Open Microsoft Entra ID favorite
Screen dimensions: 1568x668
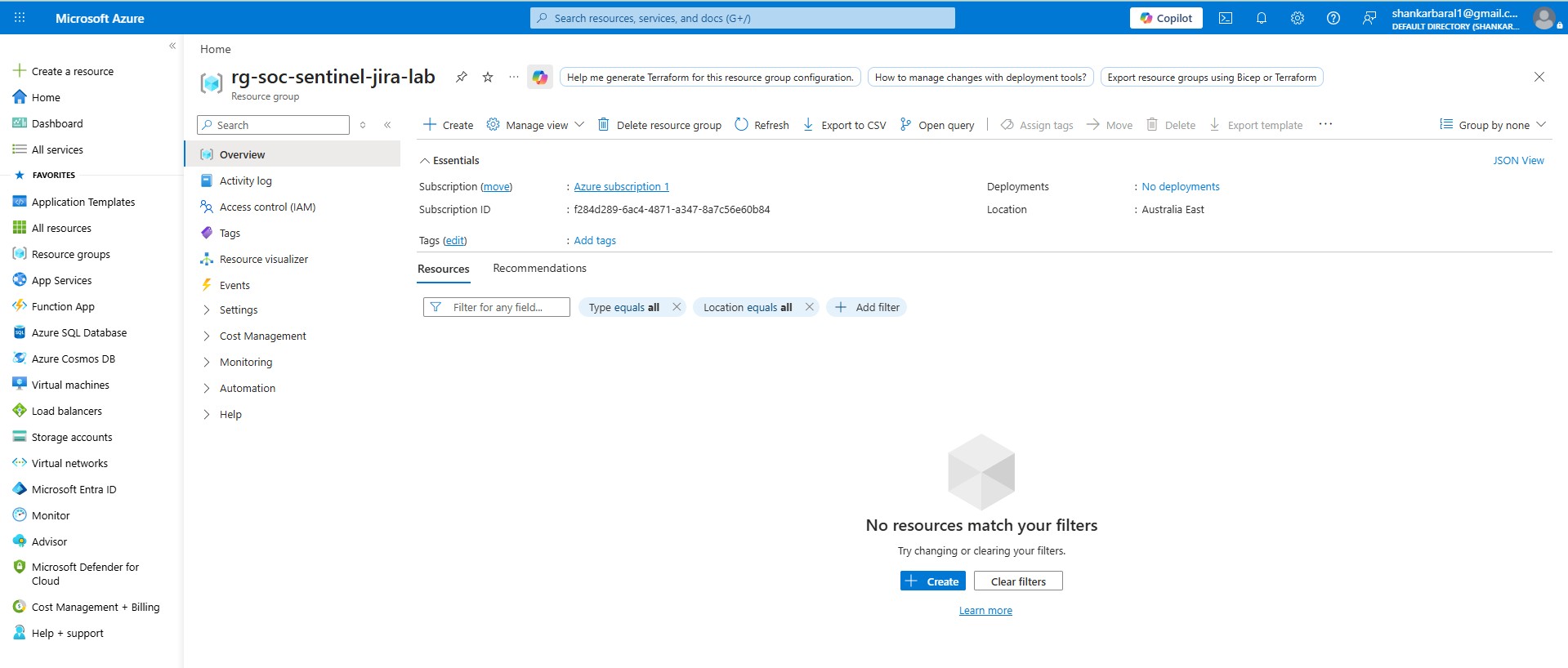64,489
